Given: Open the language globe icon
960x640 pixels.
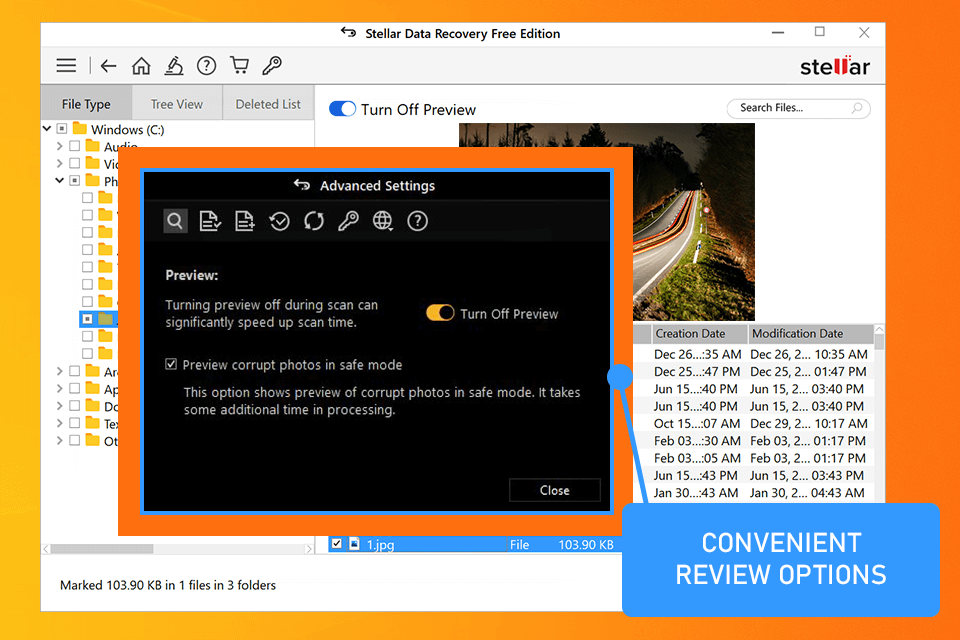Looking at the screenshot, I should 383,220.
